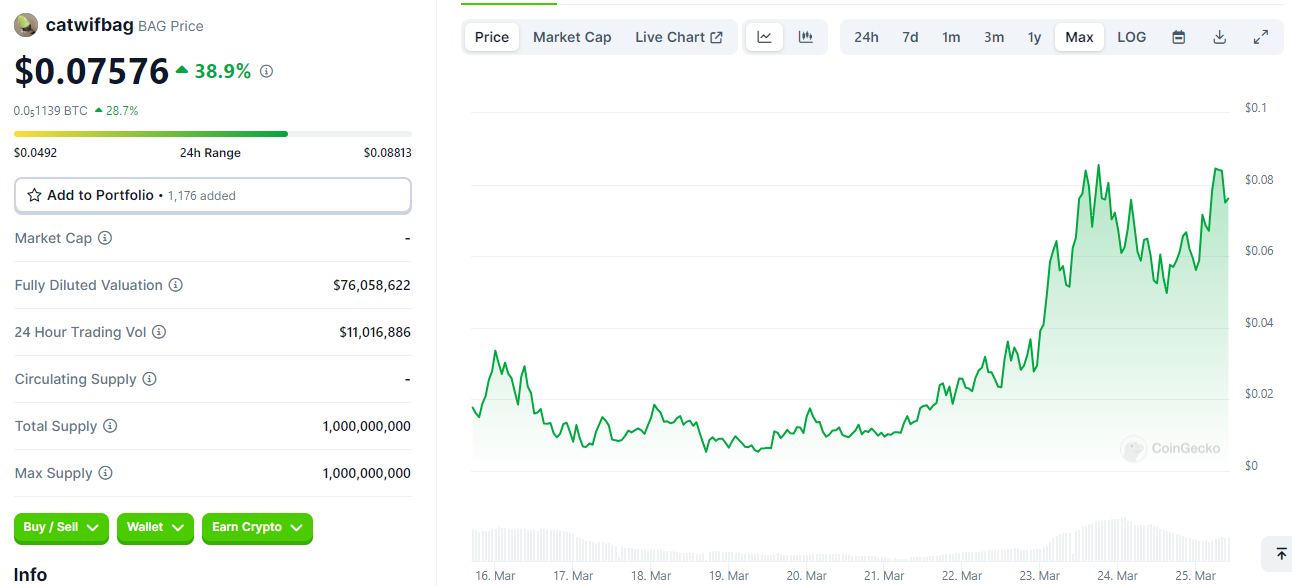Download the chart data

click(x=1219, y=37)
